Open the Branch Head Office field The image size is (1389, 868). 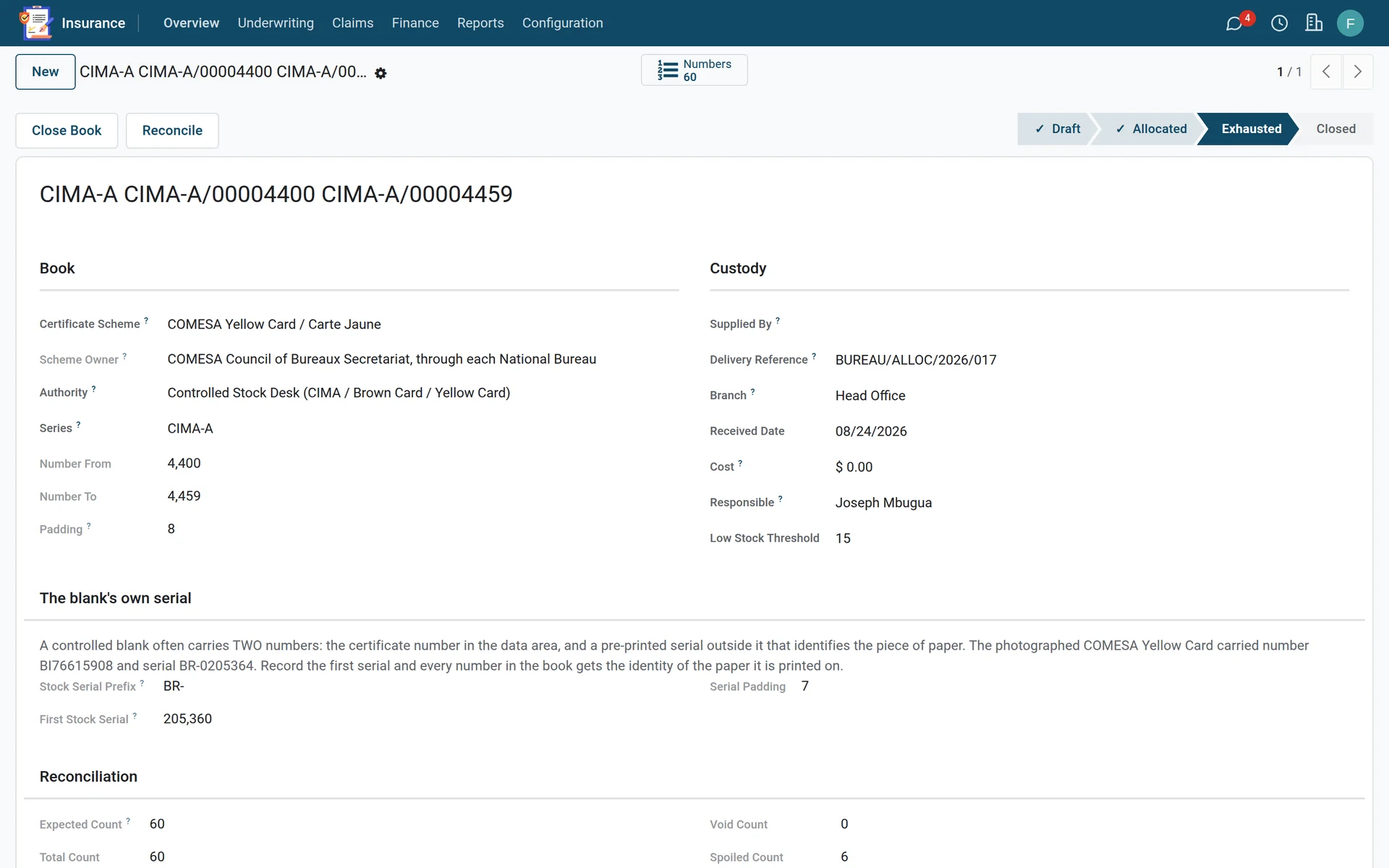[1091, 396]
